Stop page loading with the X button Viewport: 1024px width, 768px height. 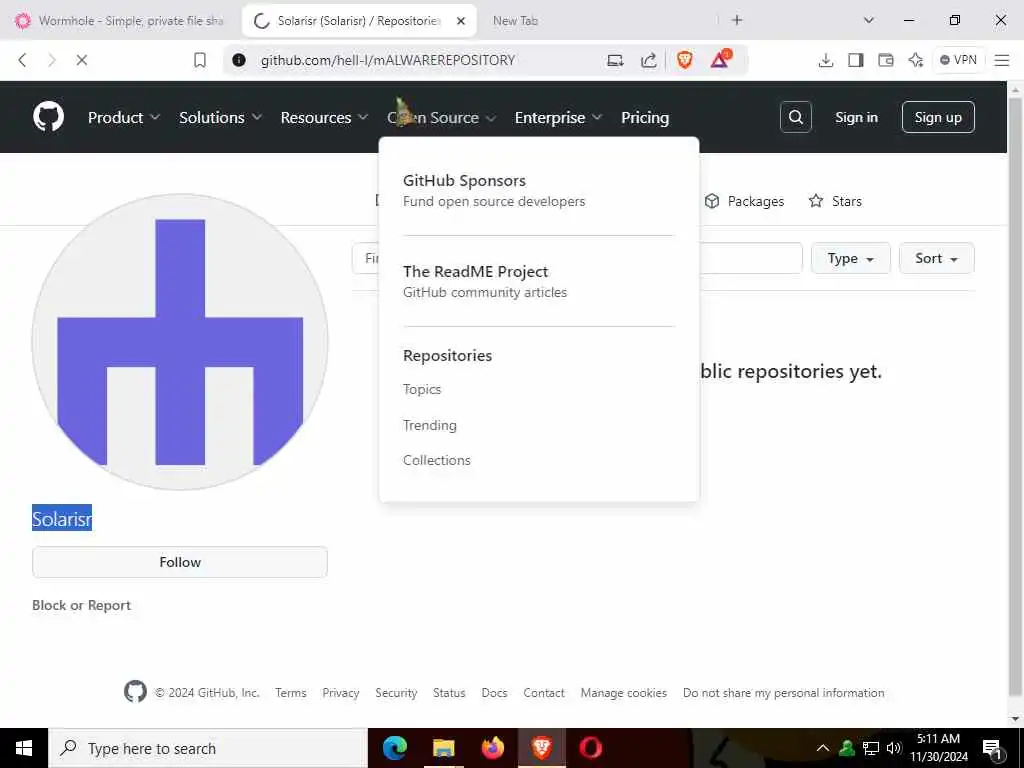click(x=82, y=60)
